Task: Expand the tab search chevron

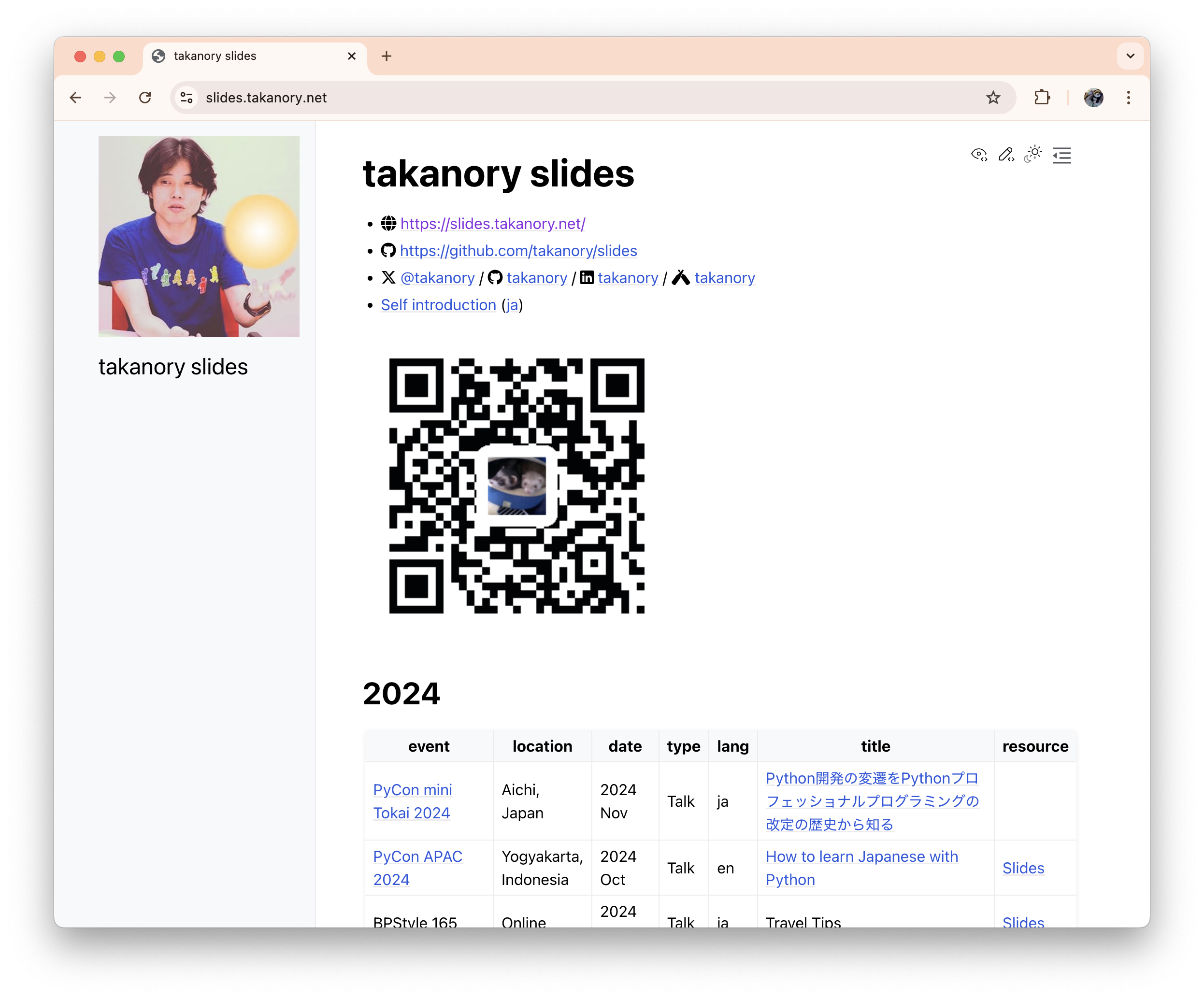Action: pos(1130,56)
